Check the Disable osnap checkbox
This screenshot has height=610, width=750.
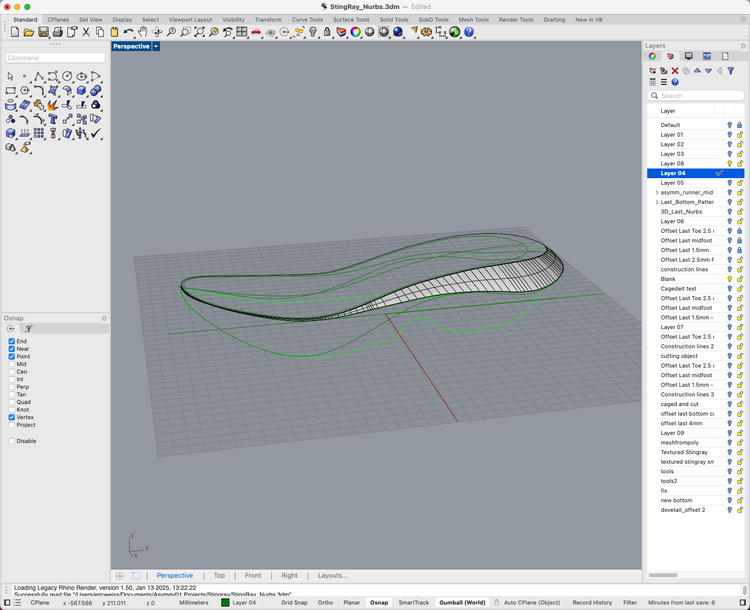tap(11, 441)
